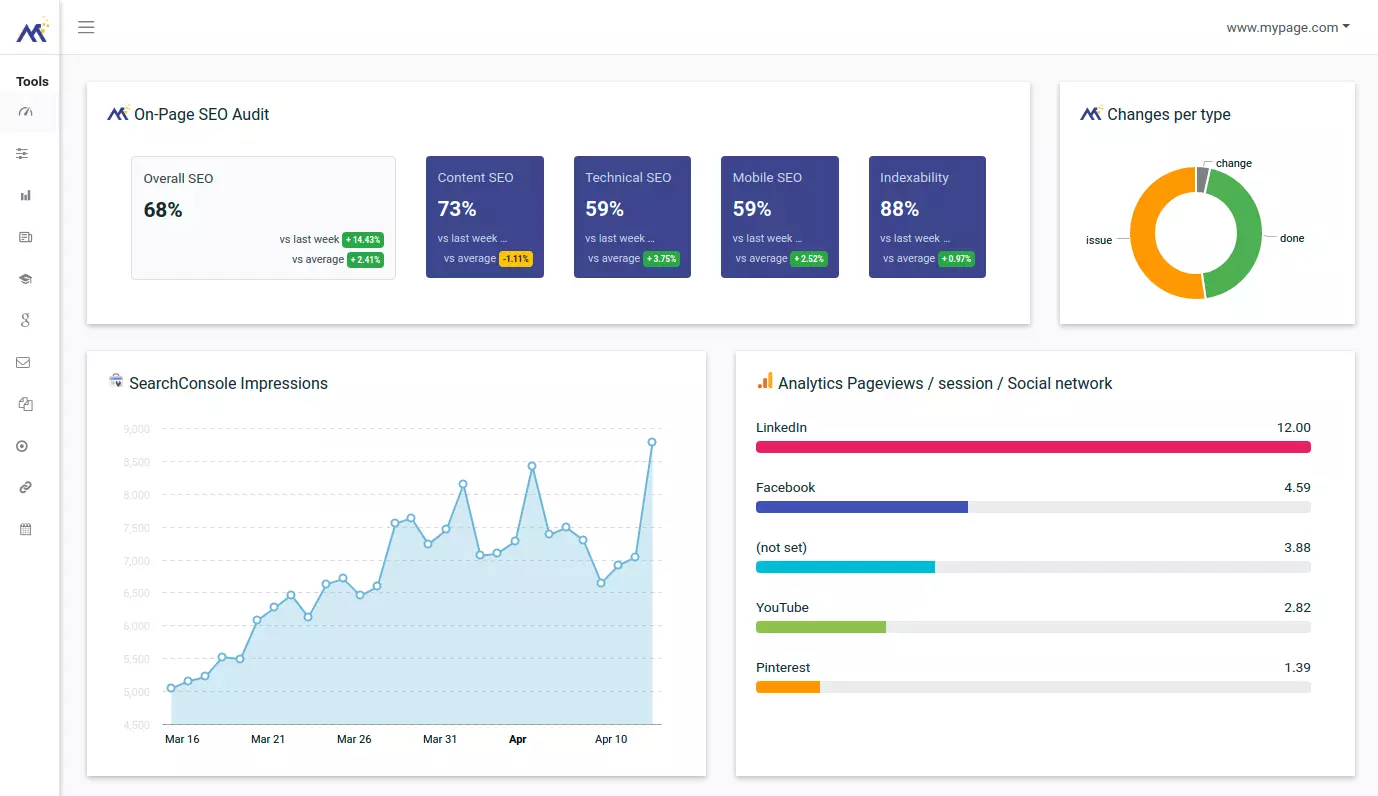Click the Pinterest value 1.39
The height and width of the screenshot is (796, 1378).
1297,667
